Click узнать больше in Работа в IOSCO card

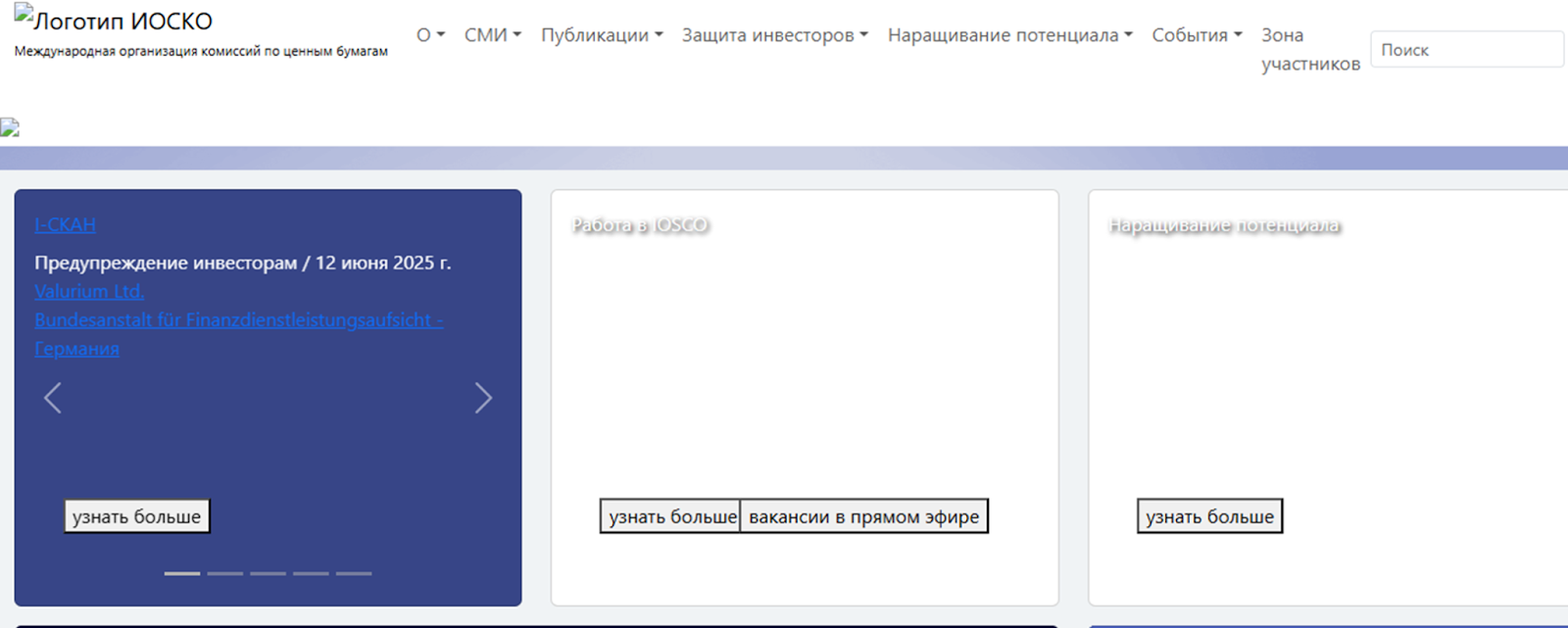[x=670, y=516]
